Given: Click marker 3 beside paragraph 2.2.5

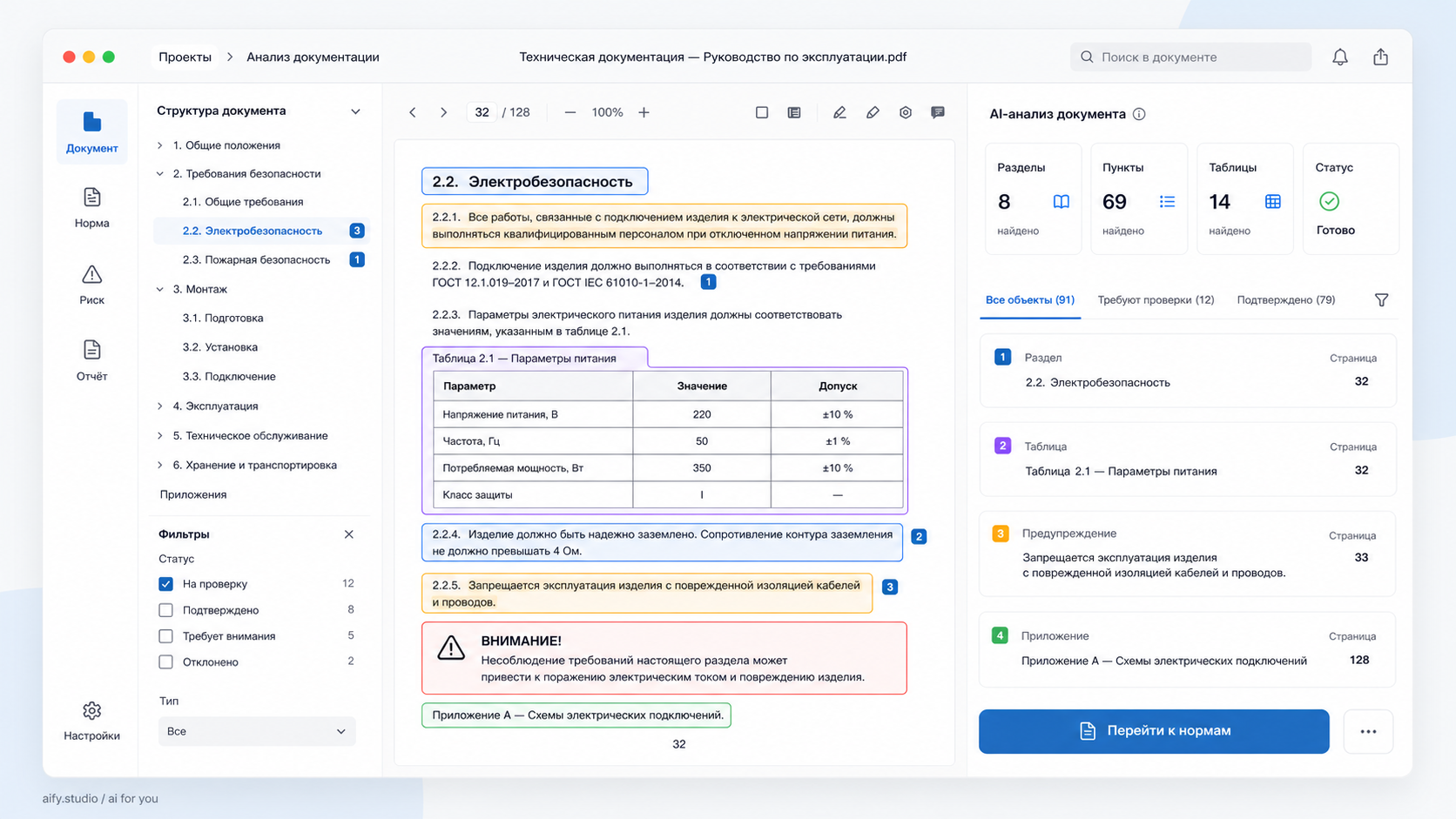Looking at the screenshot, I should pyautogui.click(x=889, y=587).
